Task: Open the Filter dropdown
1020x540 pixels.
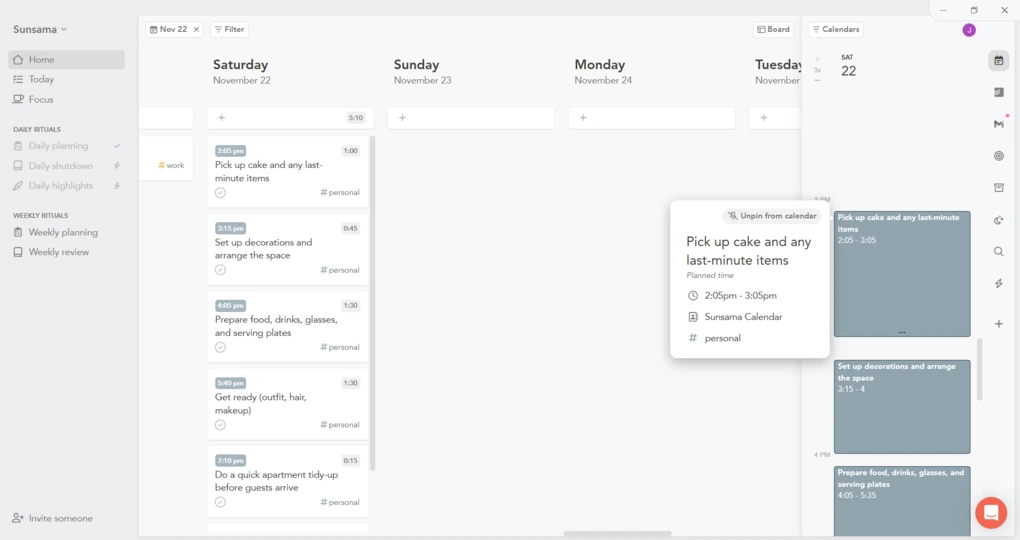Action: pos(229,30)
